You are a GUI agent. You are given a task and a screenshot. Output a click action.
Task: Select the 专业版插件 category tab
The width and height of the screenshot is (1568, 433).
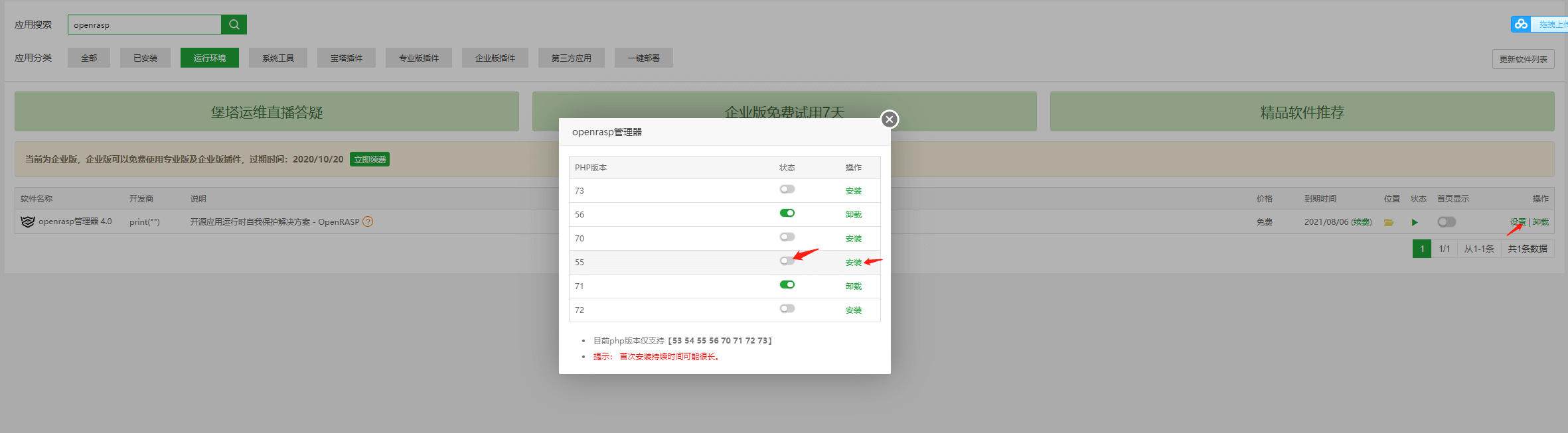[419, 58]
